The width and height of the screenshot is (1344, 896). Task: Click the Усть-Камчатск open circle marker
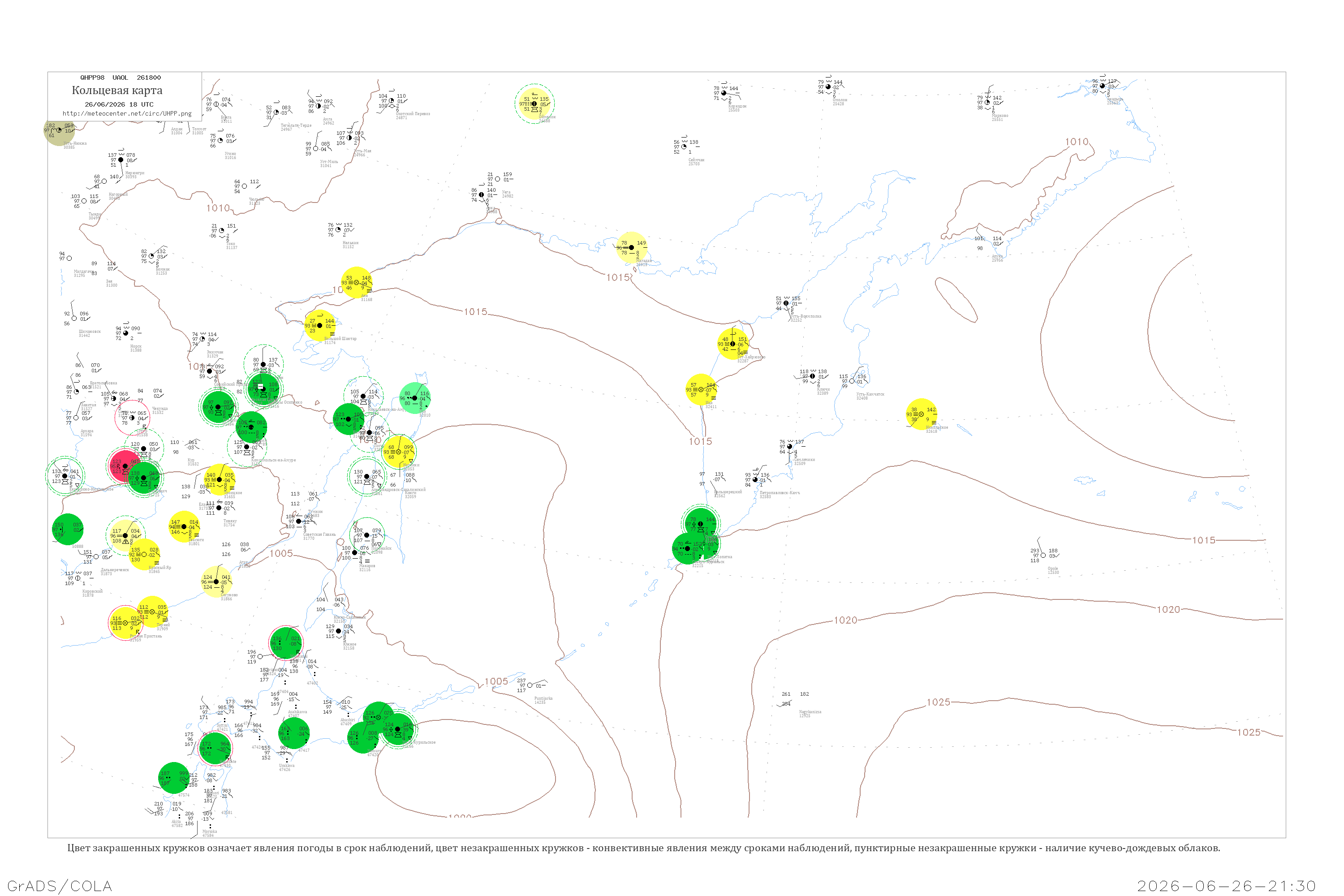(852, 381)
